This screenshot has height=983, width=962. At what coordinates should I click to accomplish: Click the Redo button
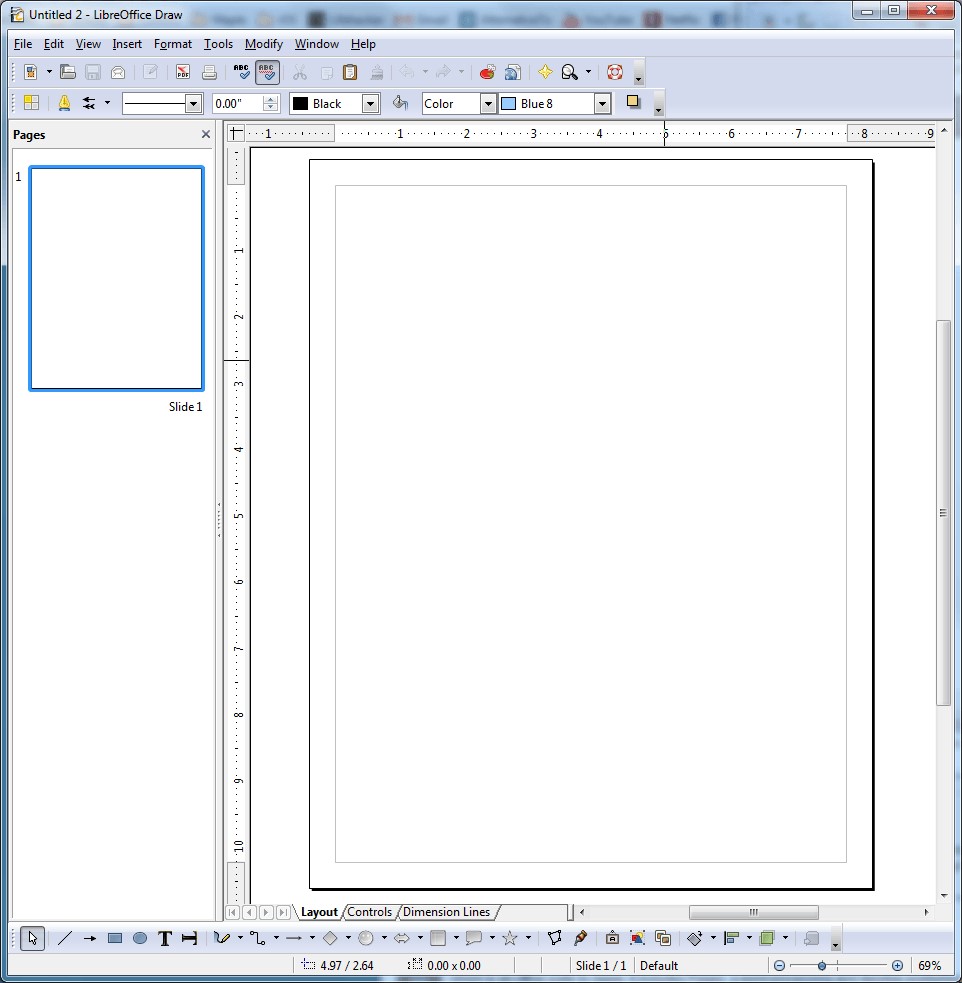[442, 72]
